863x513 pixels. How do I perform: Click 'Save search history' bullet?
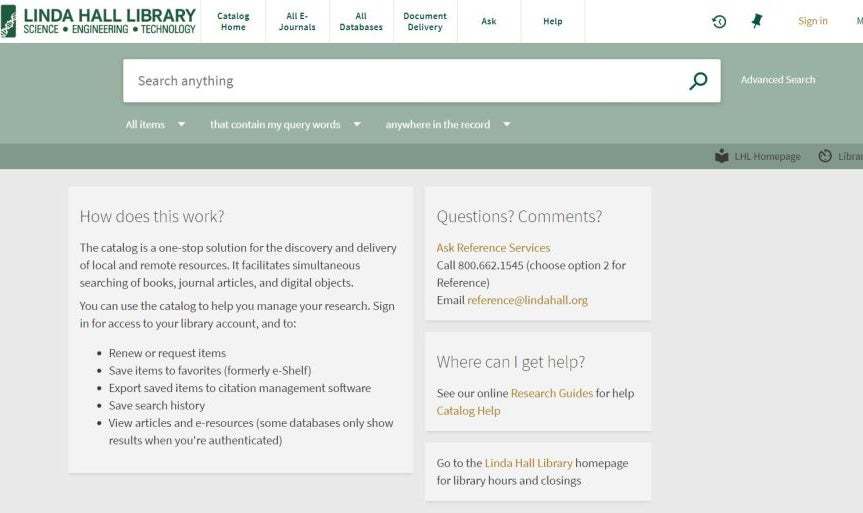tap(157, 405)
